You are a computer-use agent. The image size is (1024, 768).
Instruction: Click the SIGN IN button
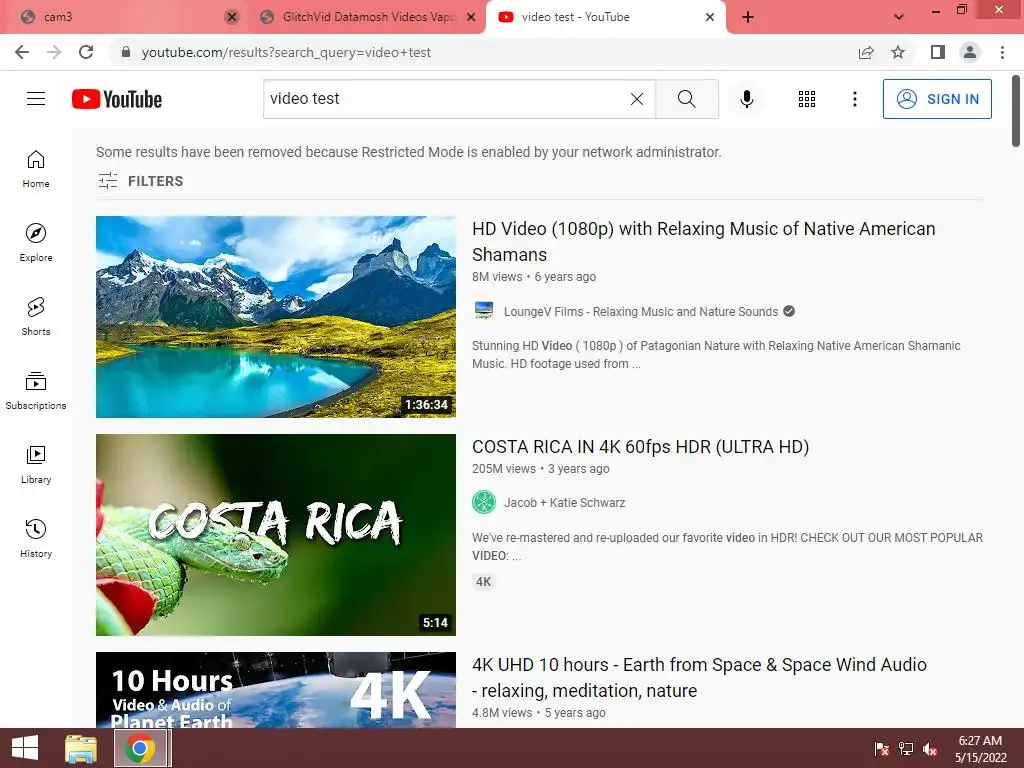(937, 99)
